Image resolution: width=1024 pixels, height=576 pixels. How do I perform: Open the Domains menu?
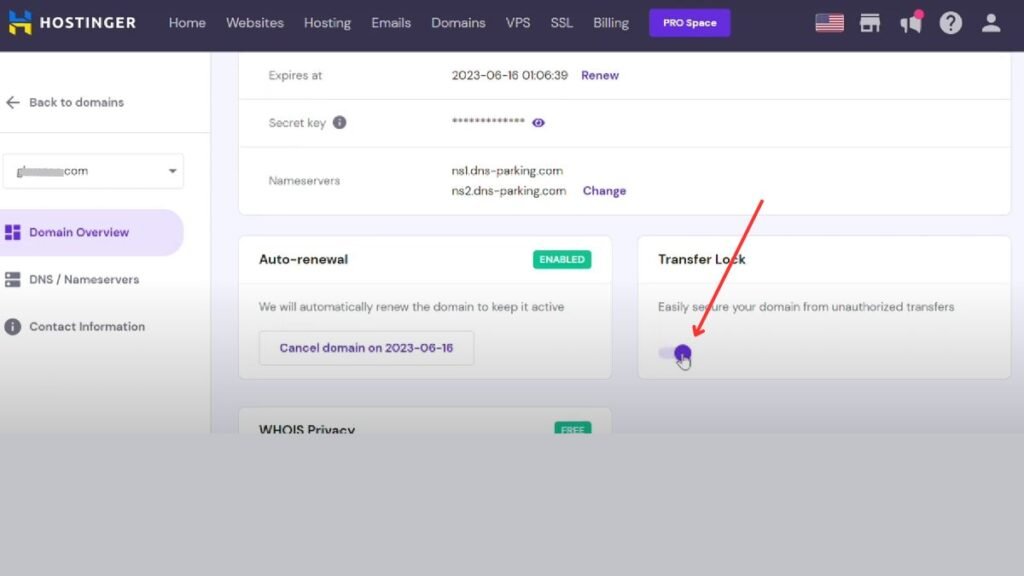[x=458, y=23]
